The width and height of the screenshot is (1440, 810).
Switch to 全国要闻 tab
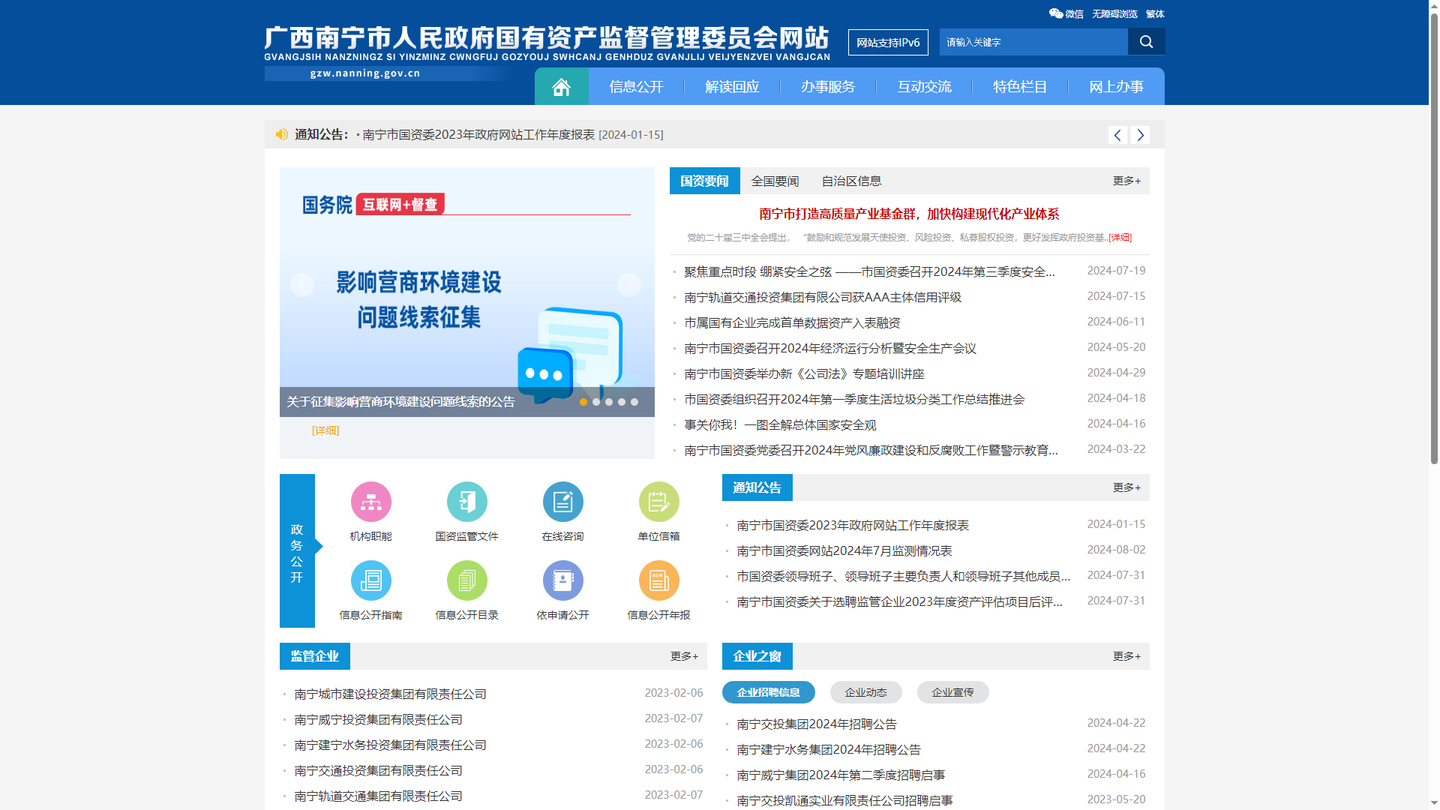click(x=775, y=181)
